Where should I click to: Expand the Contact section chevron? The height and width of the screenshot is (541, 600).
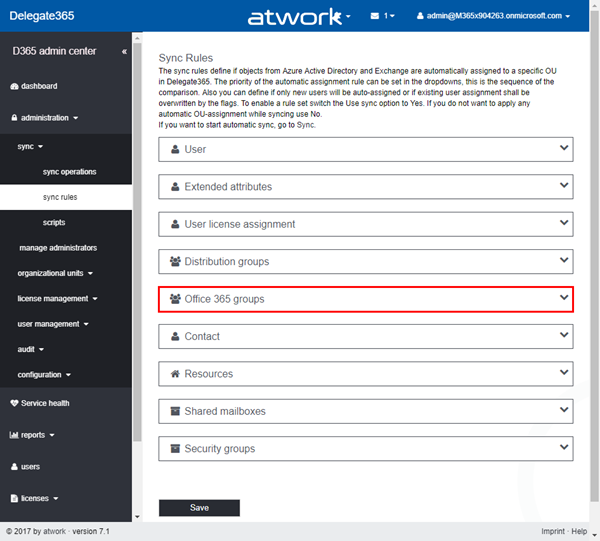(564, 335)
